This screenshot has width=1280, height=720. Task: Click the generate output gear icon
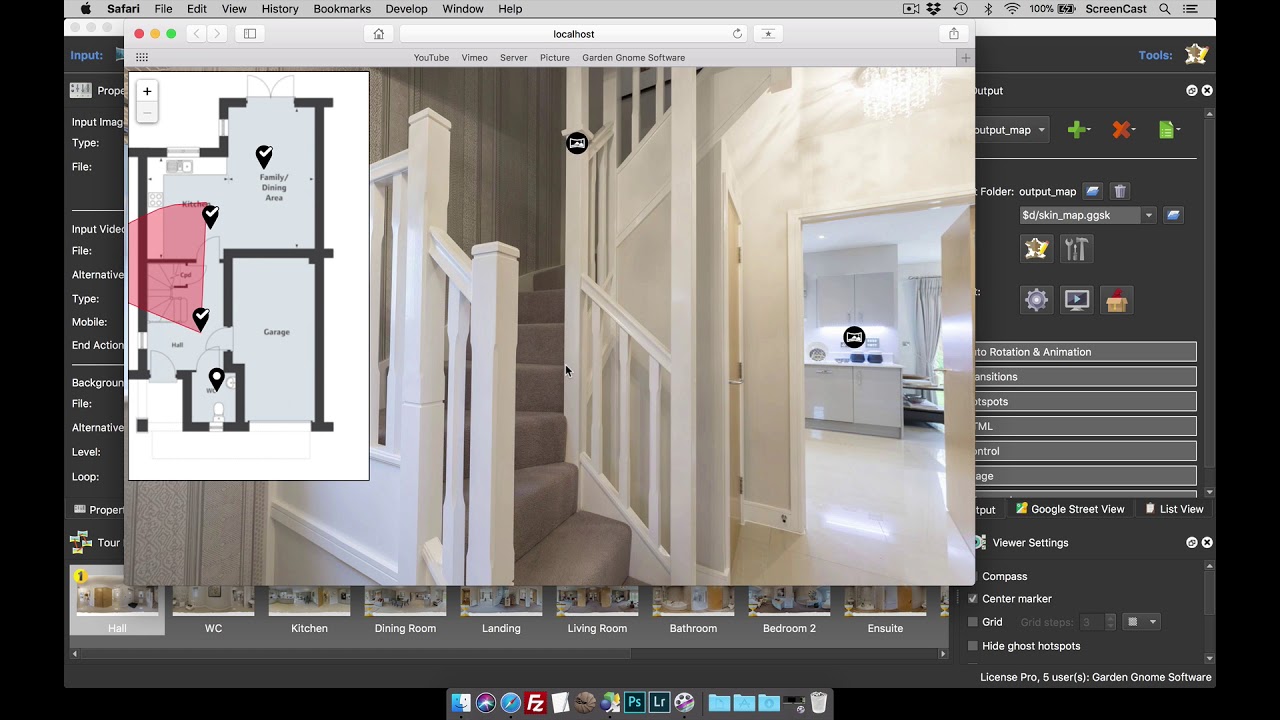coord(1037,300)
